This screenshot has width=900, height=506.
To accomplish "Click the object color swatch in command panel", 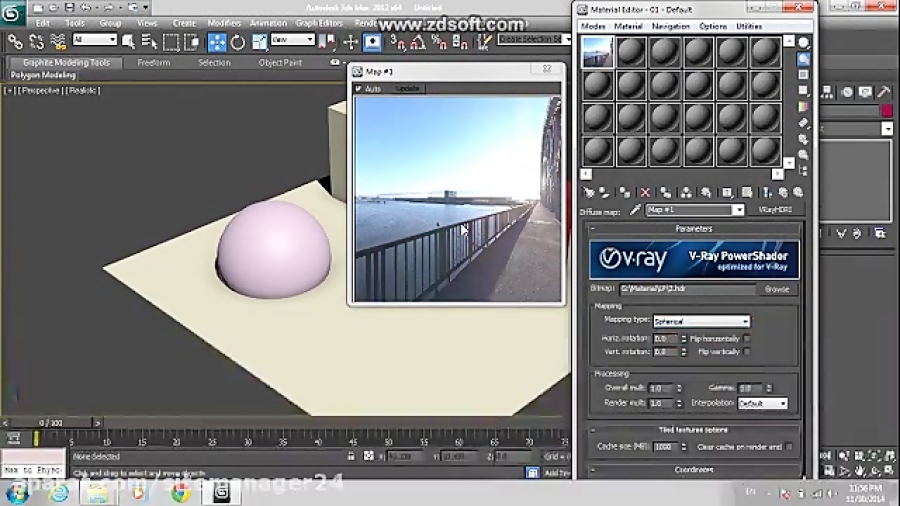I will pyautogui.click(x=887, y=111).
